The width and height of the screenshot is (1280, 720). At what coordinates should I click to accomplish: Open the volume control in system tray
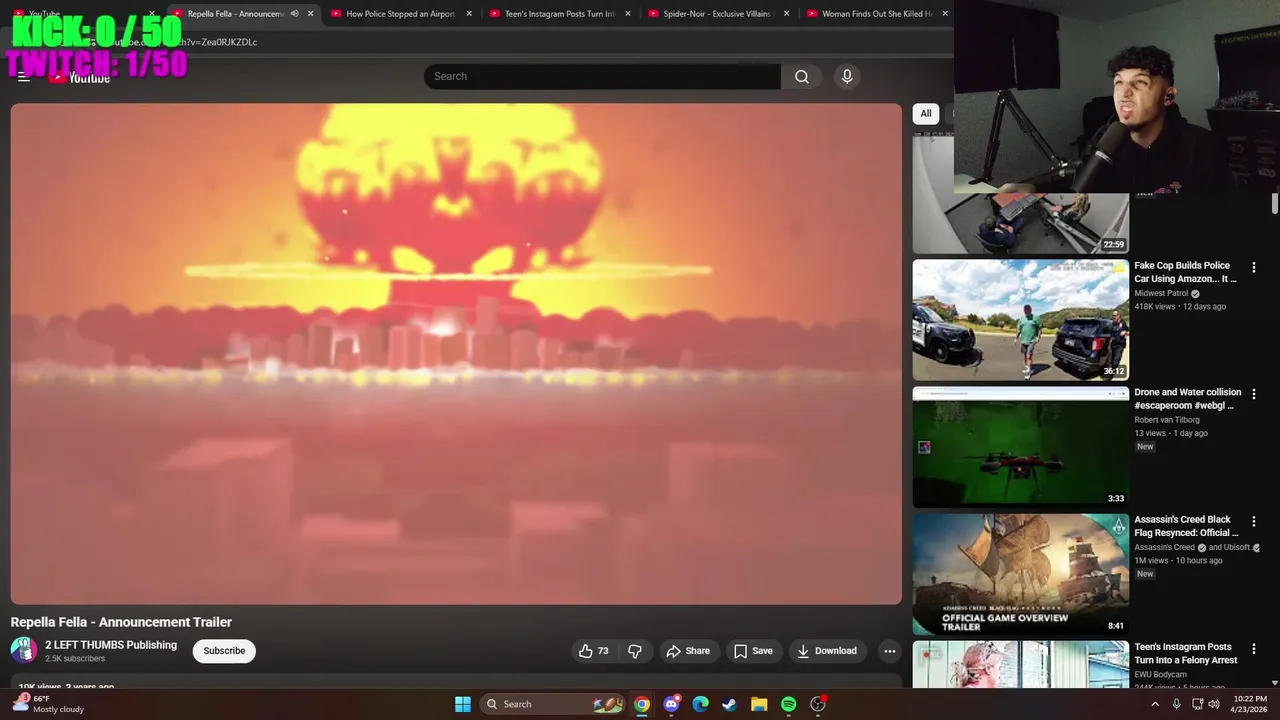[1214, 704]
